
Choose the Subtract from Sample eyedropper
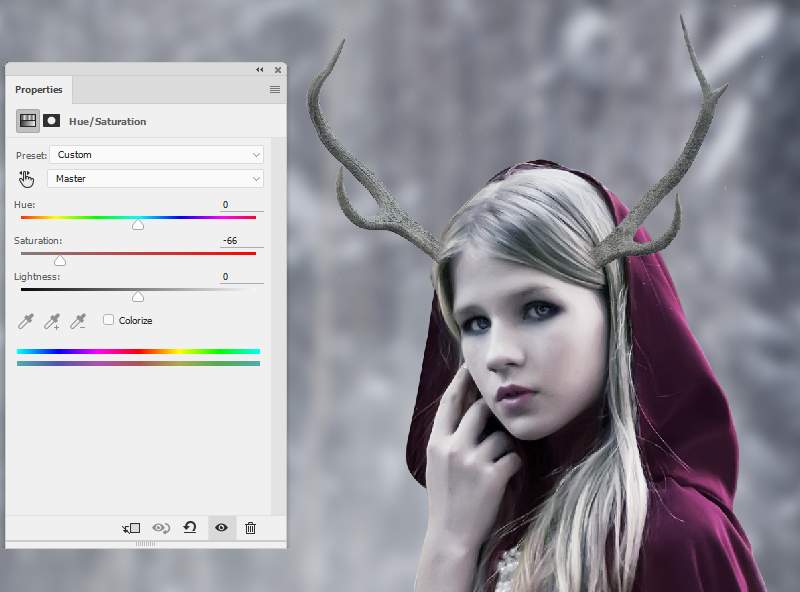pyautogui.click(x=78, y=321)
